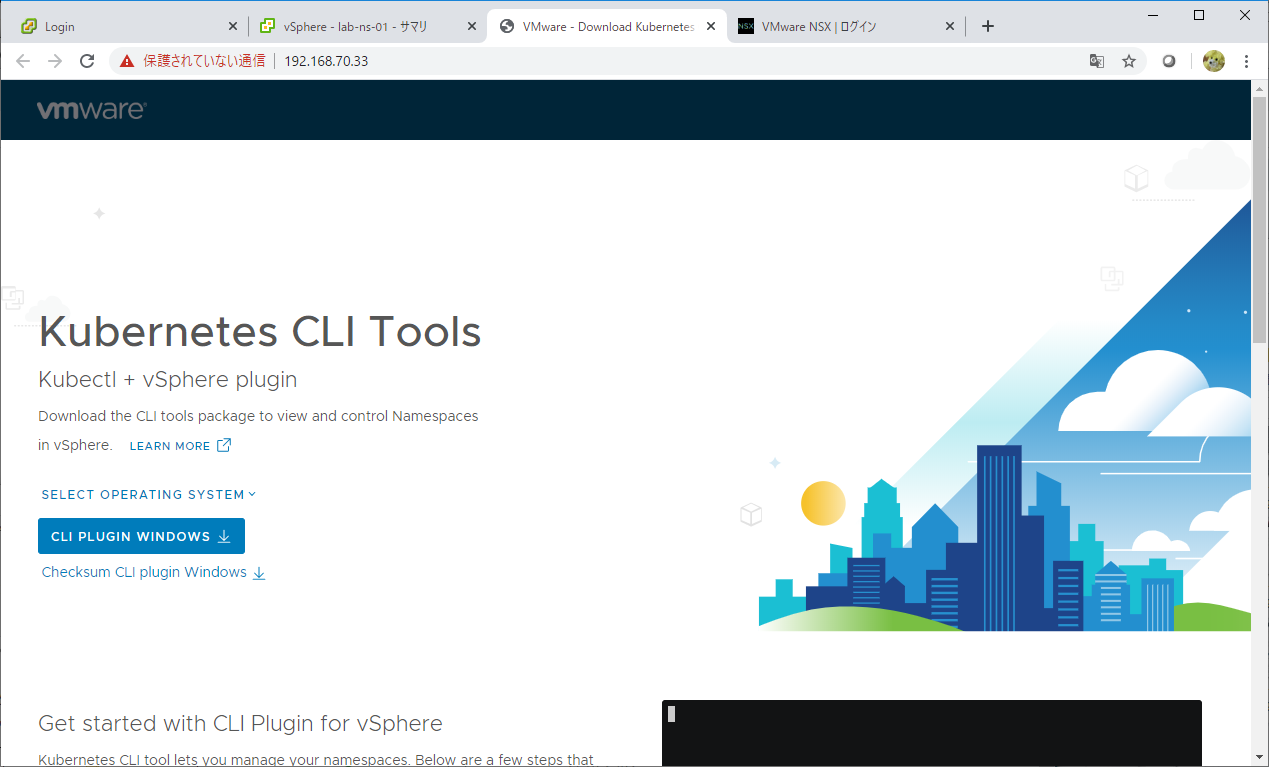The image size is (1269, 767).
Task: Click the Kubectl + vSphere plugin subtitle
Action: (x=168, y=380)
